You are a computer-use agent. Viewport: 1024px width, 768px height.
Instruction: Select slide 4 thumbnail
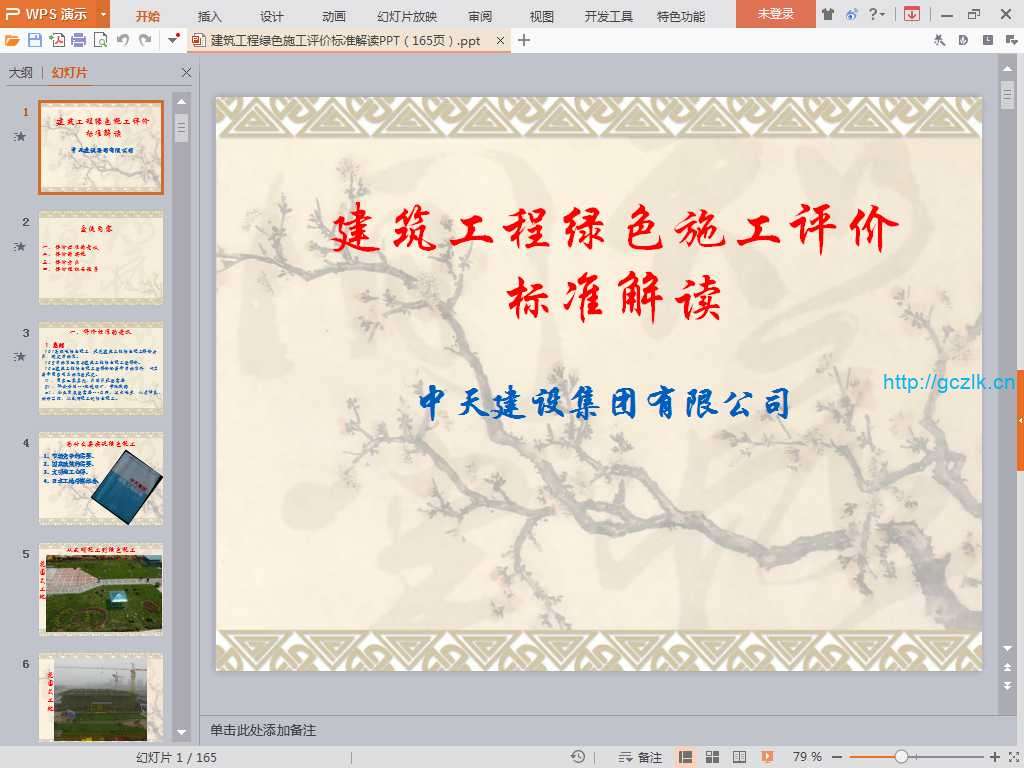pyautogui.click(x=100, y=478)
